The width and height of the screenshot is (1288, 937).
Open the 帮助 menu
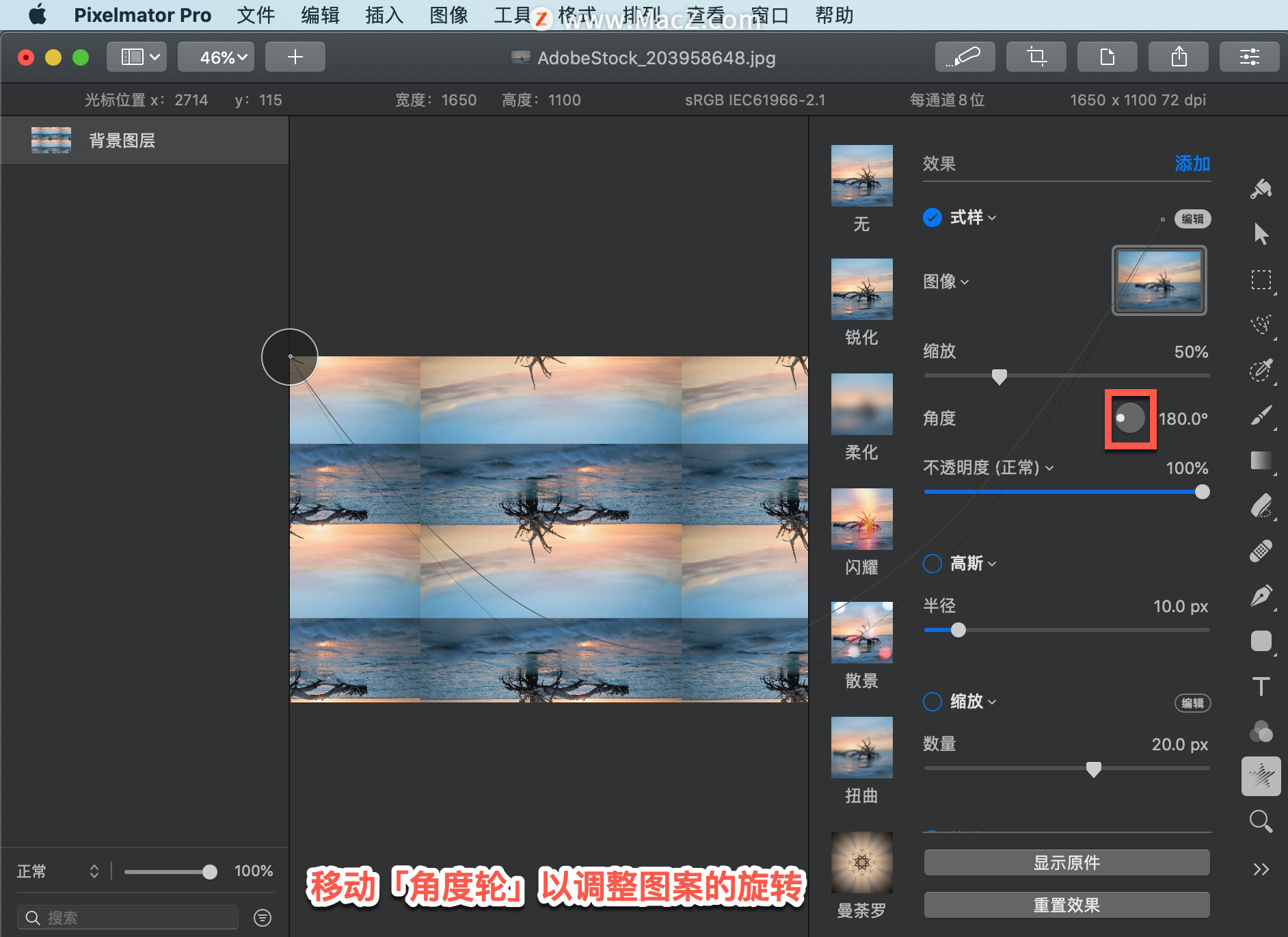pyautogui.click(x=834, y=15)
